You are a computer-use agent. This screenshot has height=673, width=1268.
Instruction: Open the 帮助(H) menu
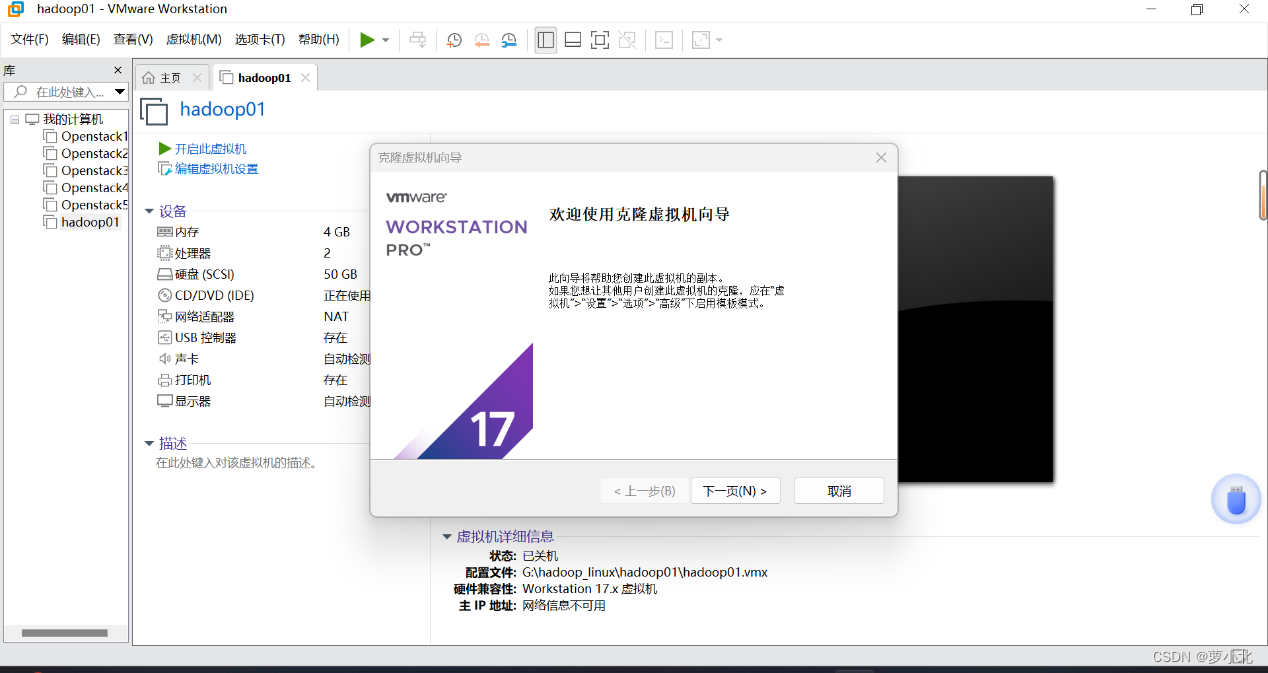[319, 40]
